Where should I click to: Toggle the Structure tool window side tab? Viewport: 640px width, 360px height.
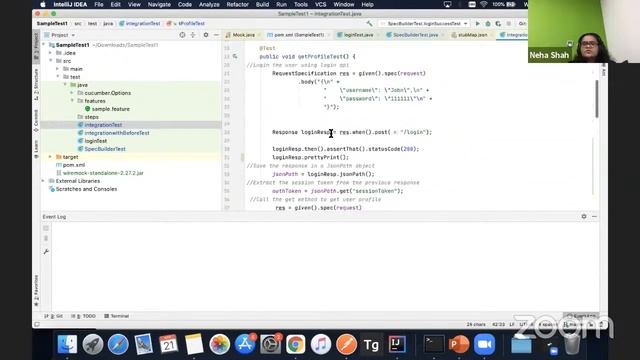pyautogui.click(x=36, y=84)
